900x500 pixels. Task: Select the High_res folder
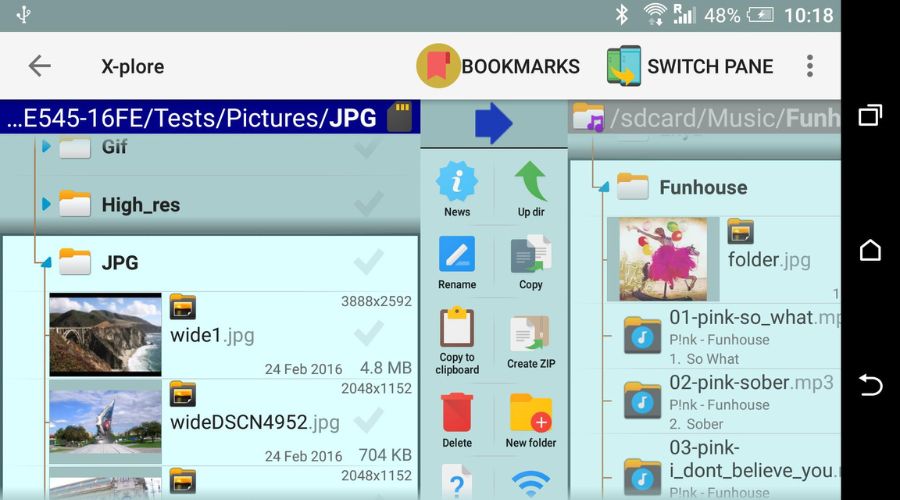210,204
